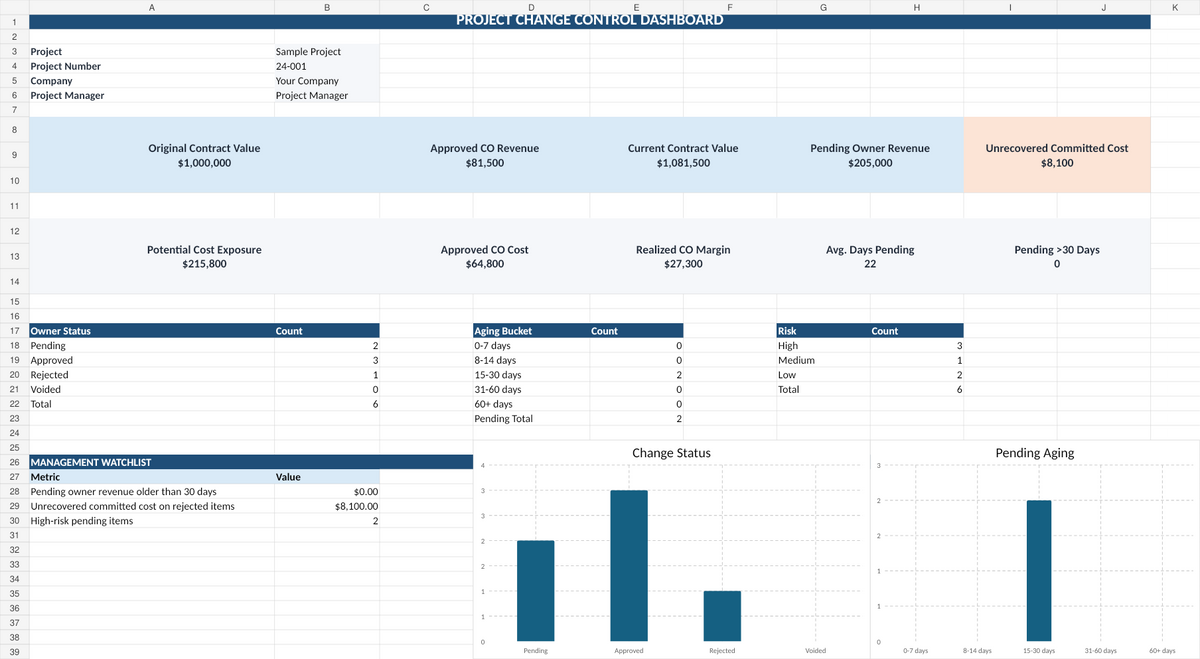Click the 'Pending >30 Days' label
The height and width of the screenshot is (659, 1200).
1057,250
